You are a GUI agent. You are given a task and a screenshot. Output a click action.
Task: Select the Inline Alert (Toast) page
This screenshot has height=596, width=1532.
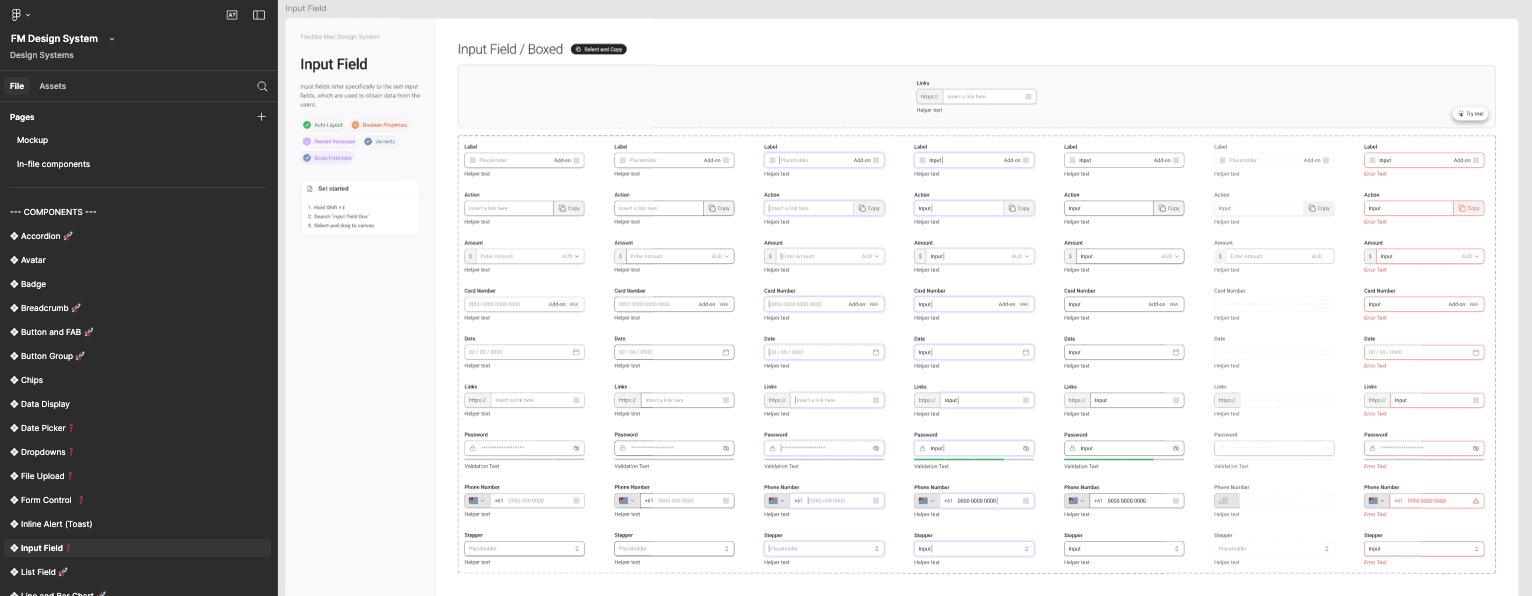(138, 524)
